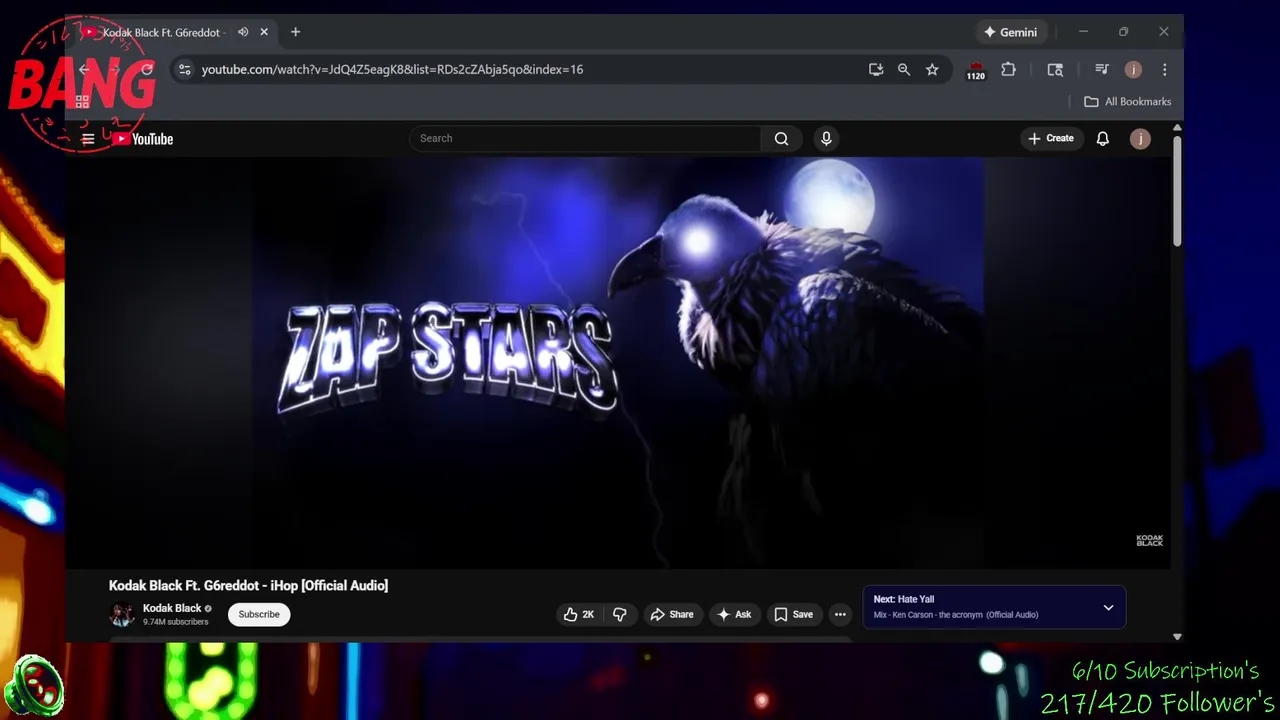Open Chrome three-dot menu

click(1164, 70)
